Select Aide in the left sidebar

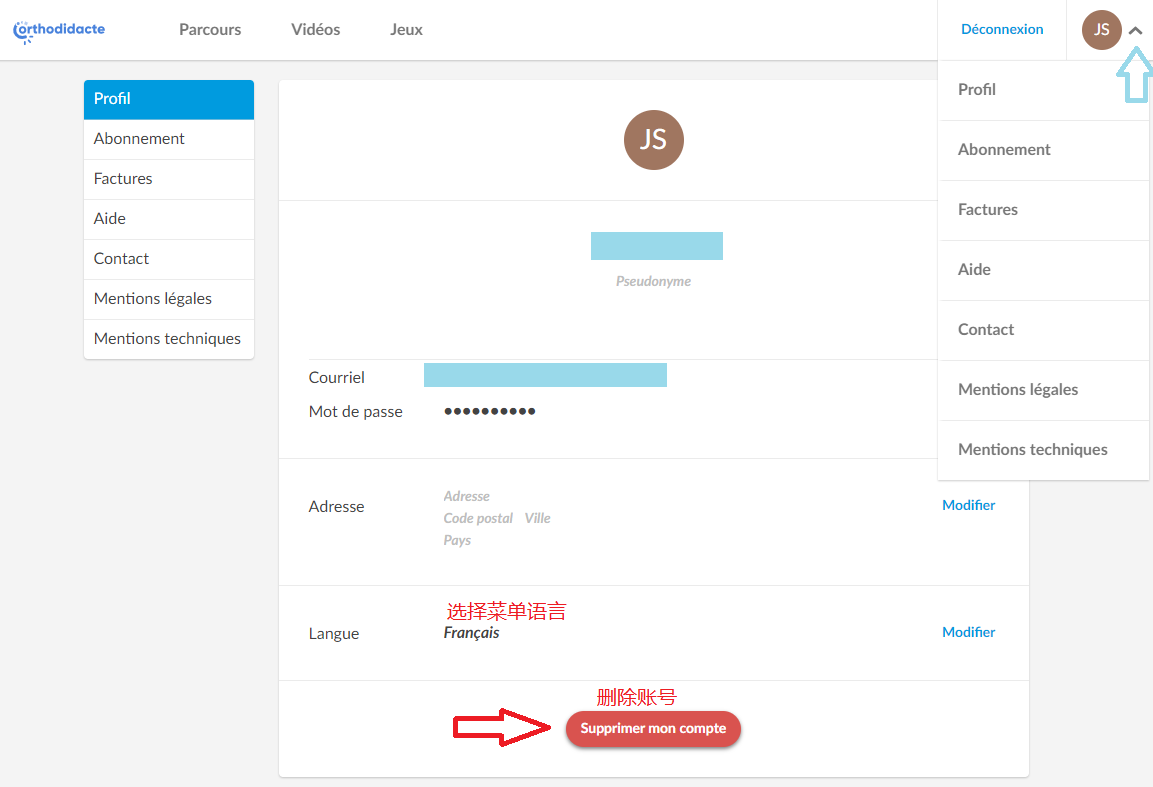point(169,219)
